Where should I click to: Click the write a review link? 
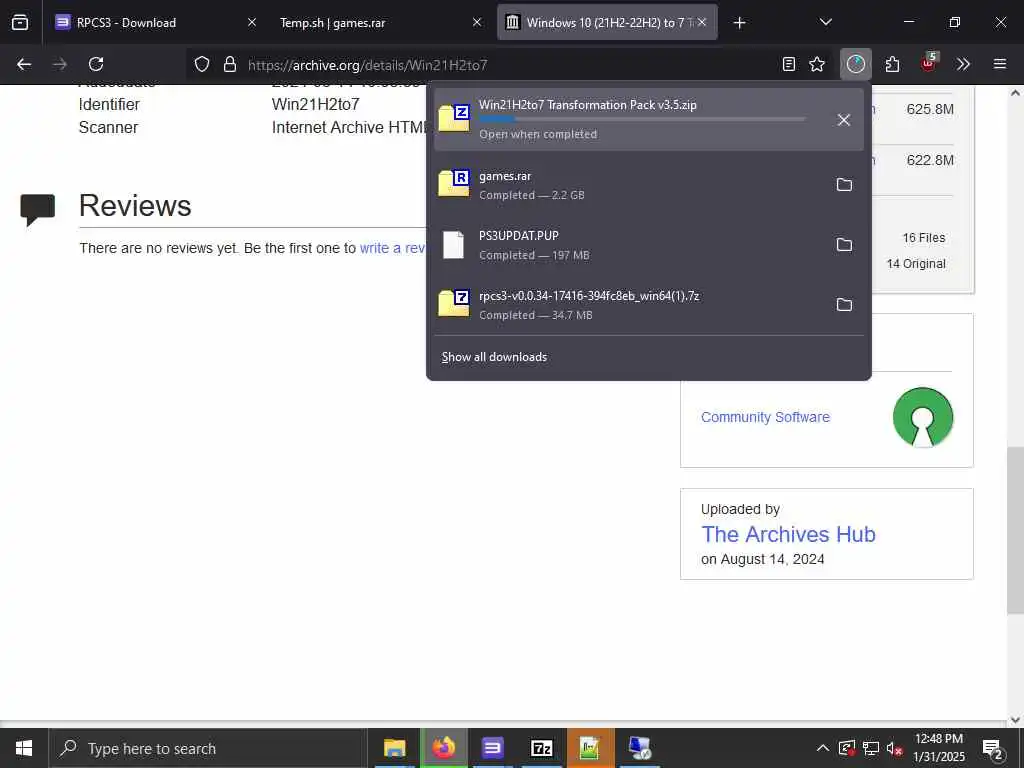(392, 248)
